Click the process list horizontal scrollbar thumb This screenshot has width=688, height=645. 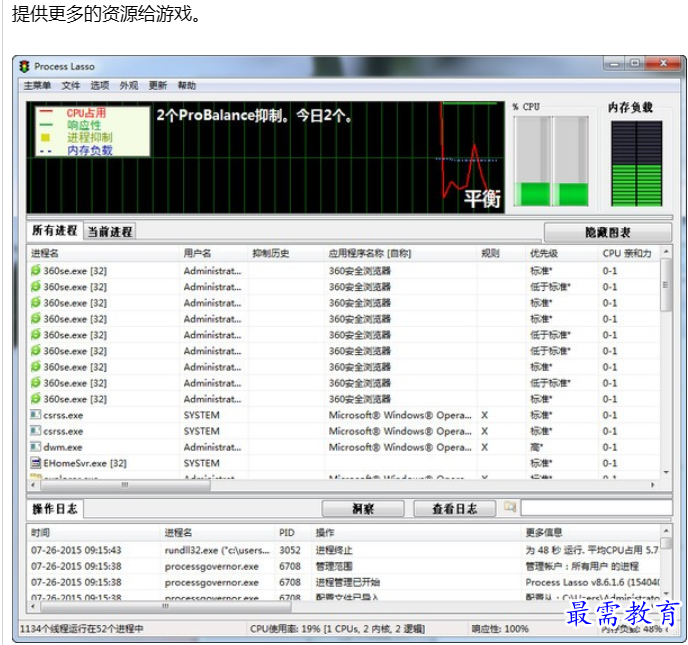[x=125, y=485]
